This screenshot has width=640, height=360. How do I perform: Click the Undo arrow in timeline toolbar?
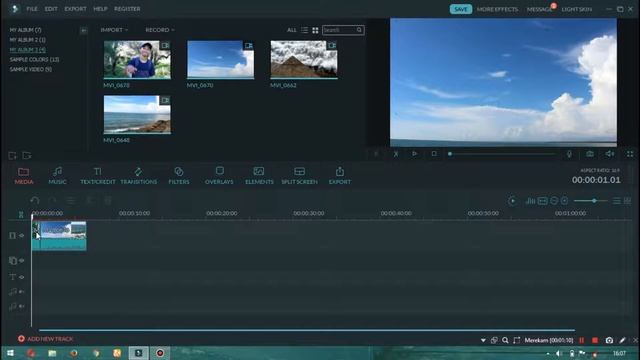coord(35,200)
